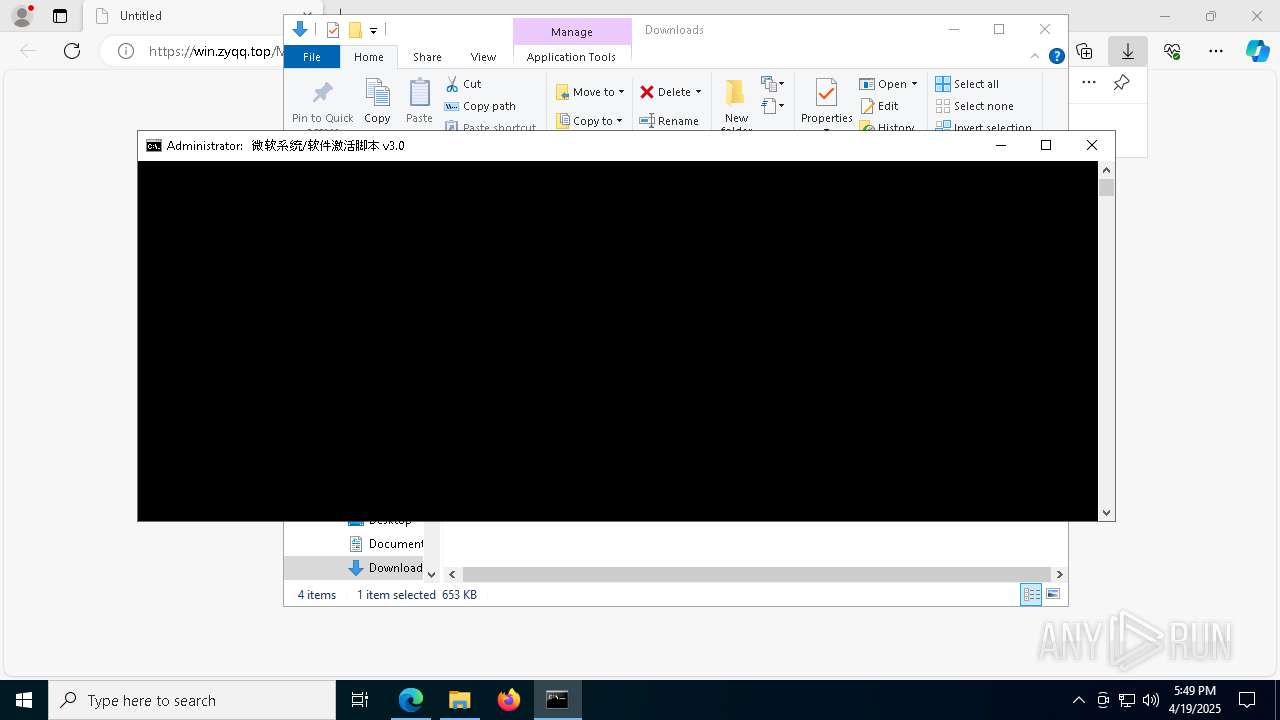Open File Explorer from taskbar
The height and width of the screenshot is (720, 1280).
[459, 700]
